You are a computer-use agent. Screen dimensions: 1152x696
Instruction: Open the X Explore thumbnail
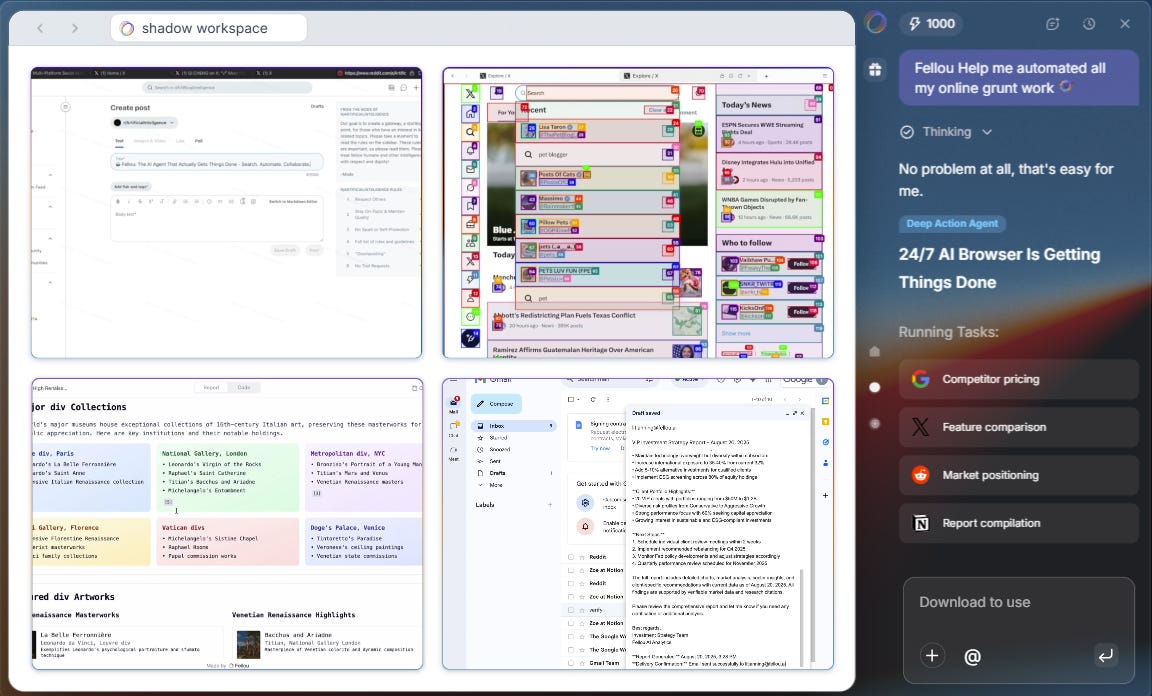pos(638,213)
